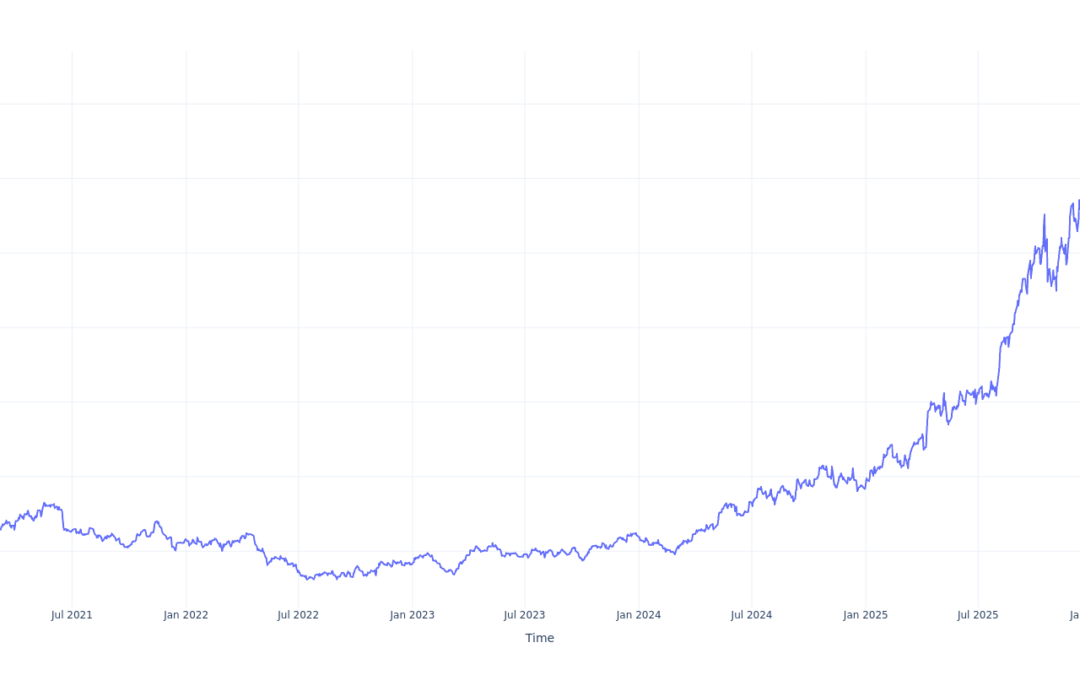This screenshot has height=675, width=1080.
Task: Click the 'Time' x-axis title
Action: click(539, 638)
